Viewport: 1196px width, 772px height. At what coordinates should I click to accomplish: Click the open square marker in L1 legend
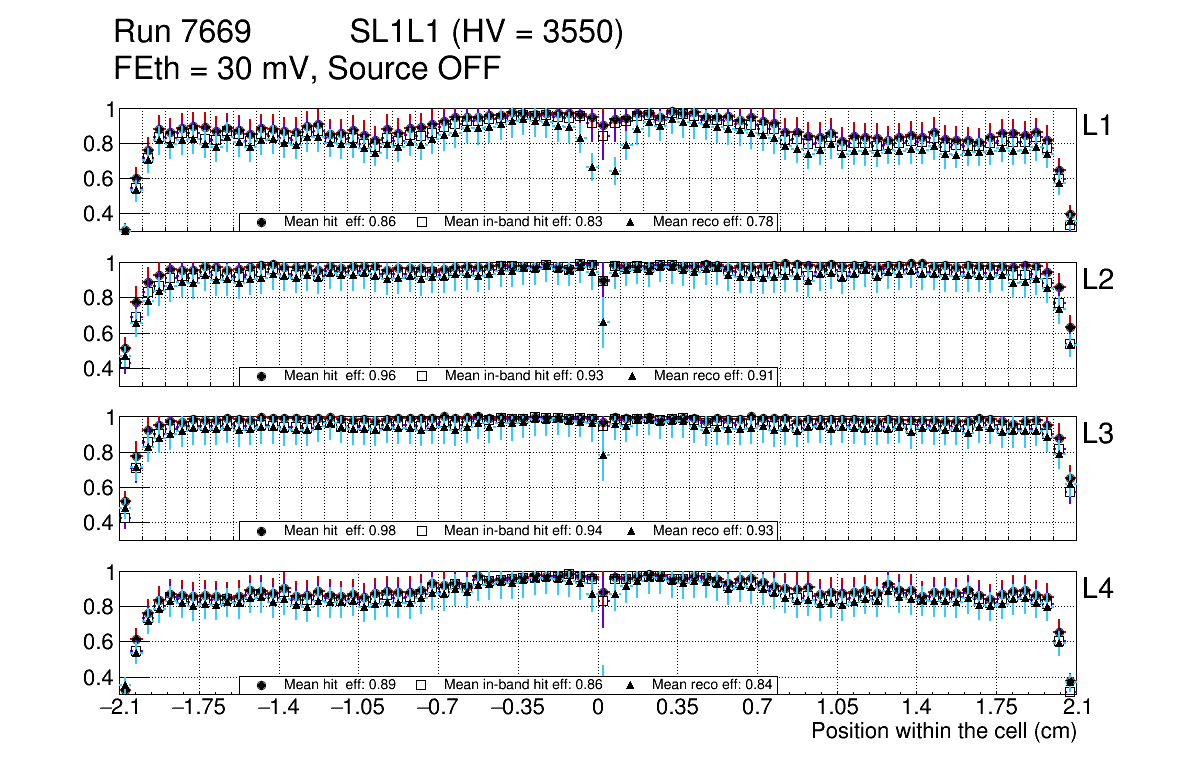point(422,222)
